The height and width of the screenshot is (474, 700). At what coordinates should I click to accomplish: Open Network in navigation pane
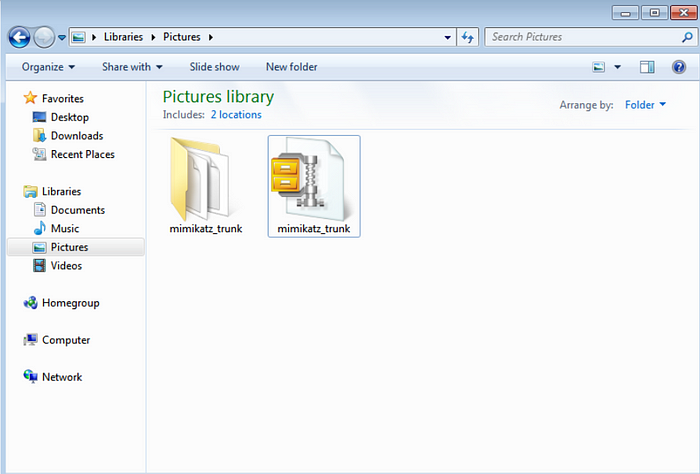[62, 377]
